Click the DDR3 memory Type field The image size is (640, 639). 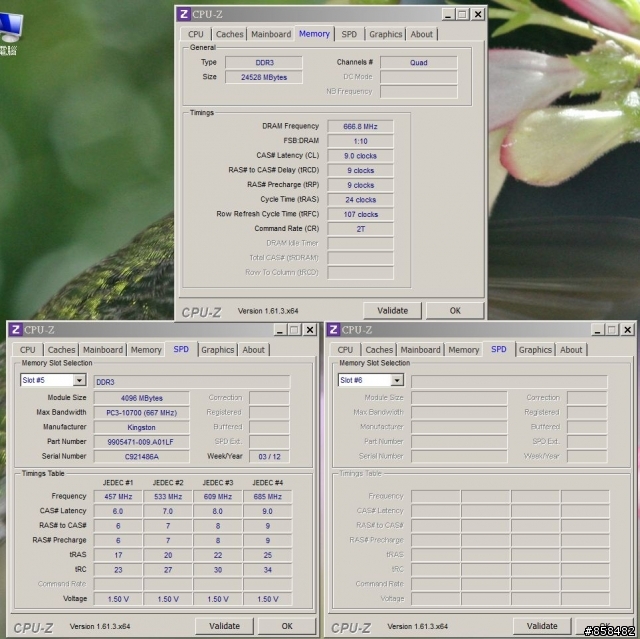(x=264, y=62)
